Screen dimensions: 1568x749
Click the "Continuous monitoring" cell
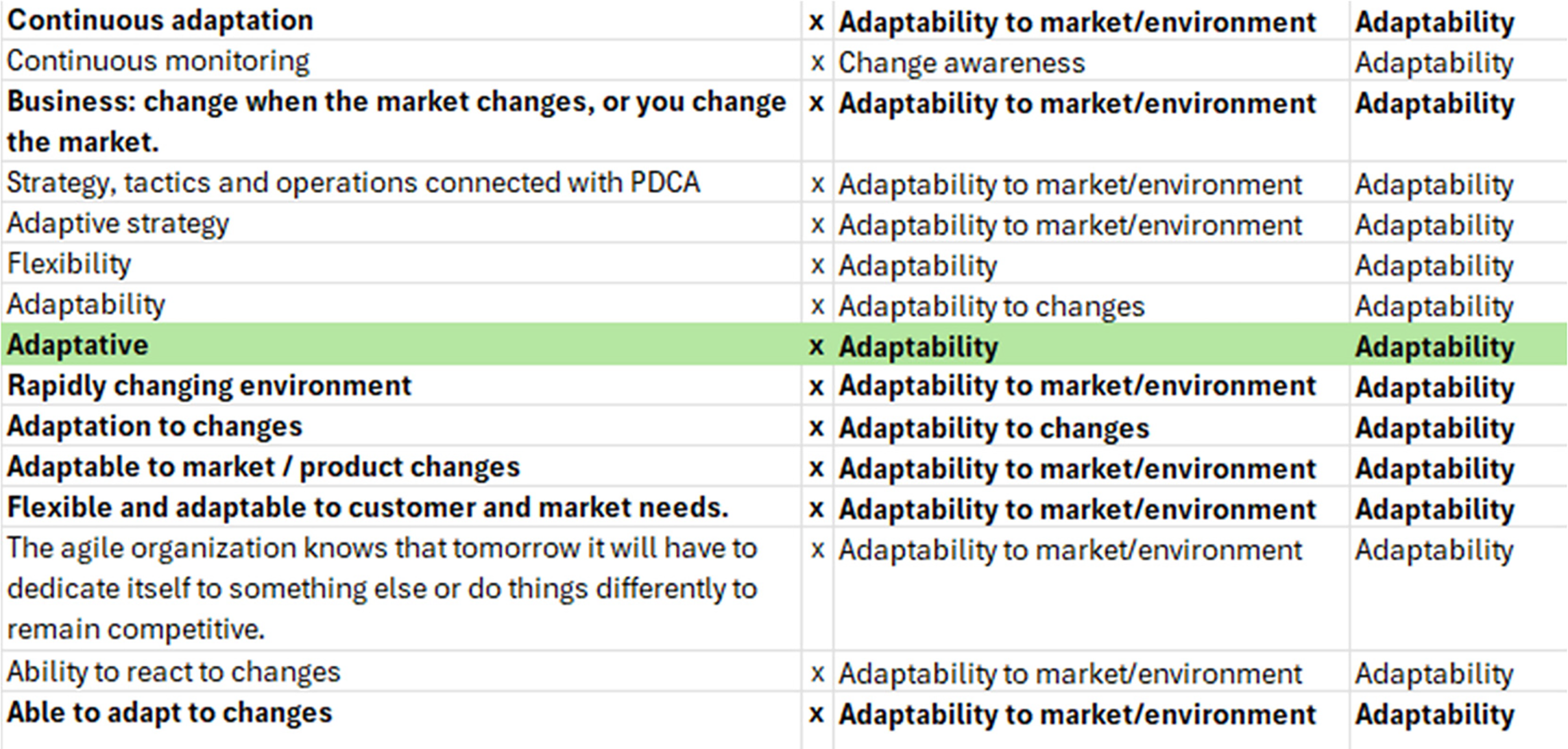click(x=158, y=61)
